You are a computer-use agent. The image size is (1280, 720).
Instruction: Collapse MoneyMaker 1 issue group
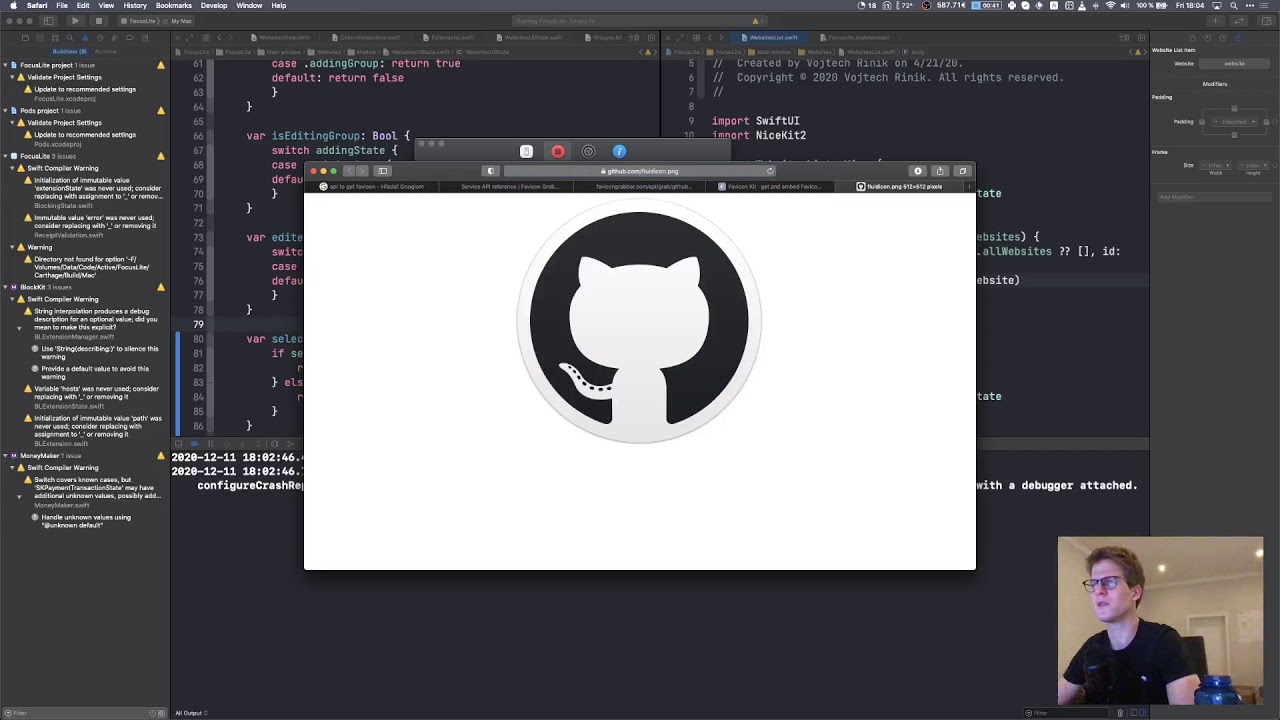tap(5, 456)
